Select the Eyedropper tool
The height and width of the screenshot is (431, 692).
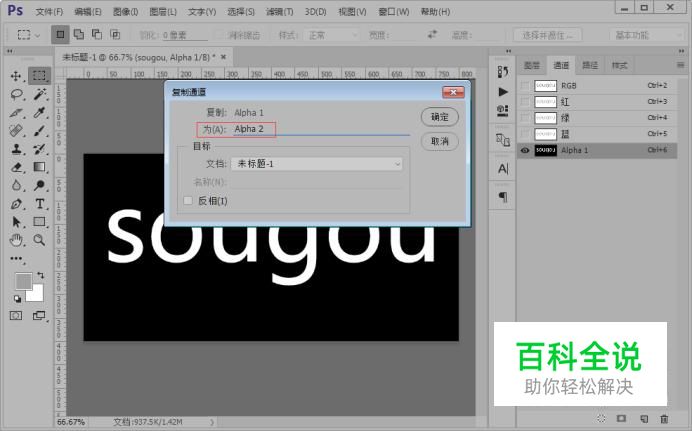(x=39, y=112)
